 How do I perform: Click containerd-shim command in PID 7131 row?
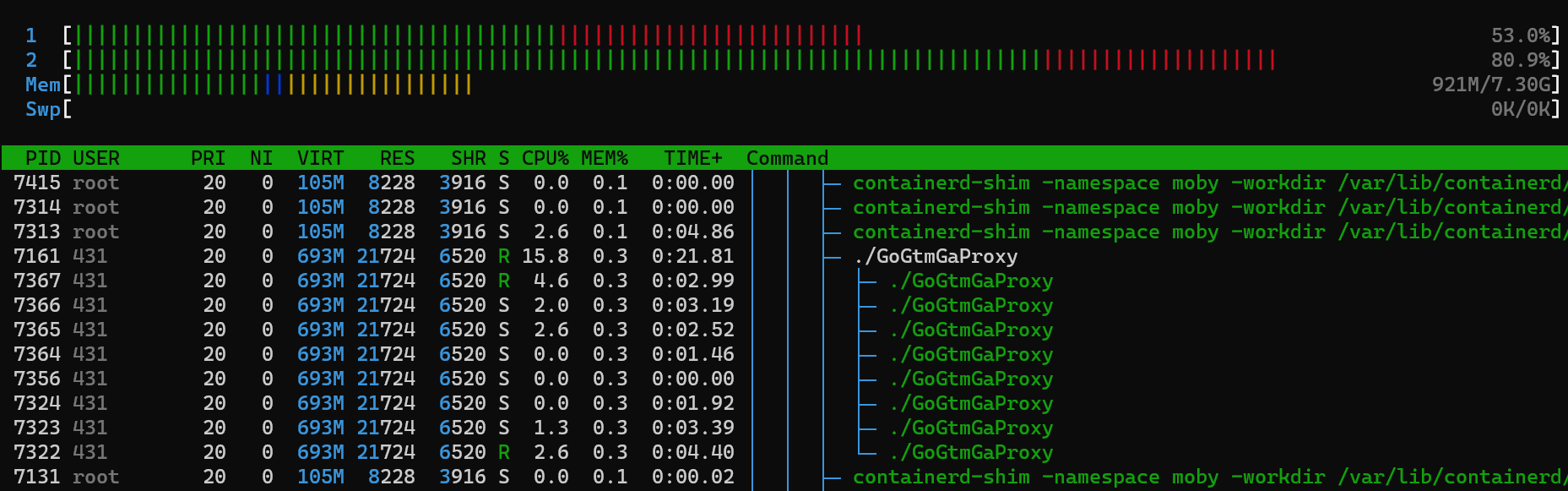tap(1209, 477)
